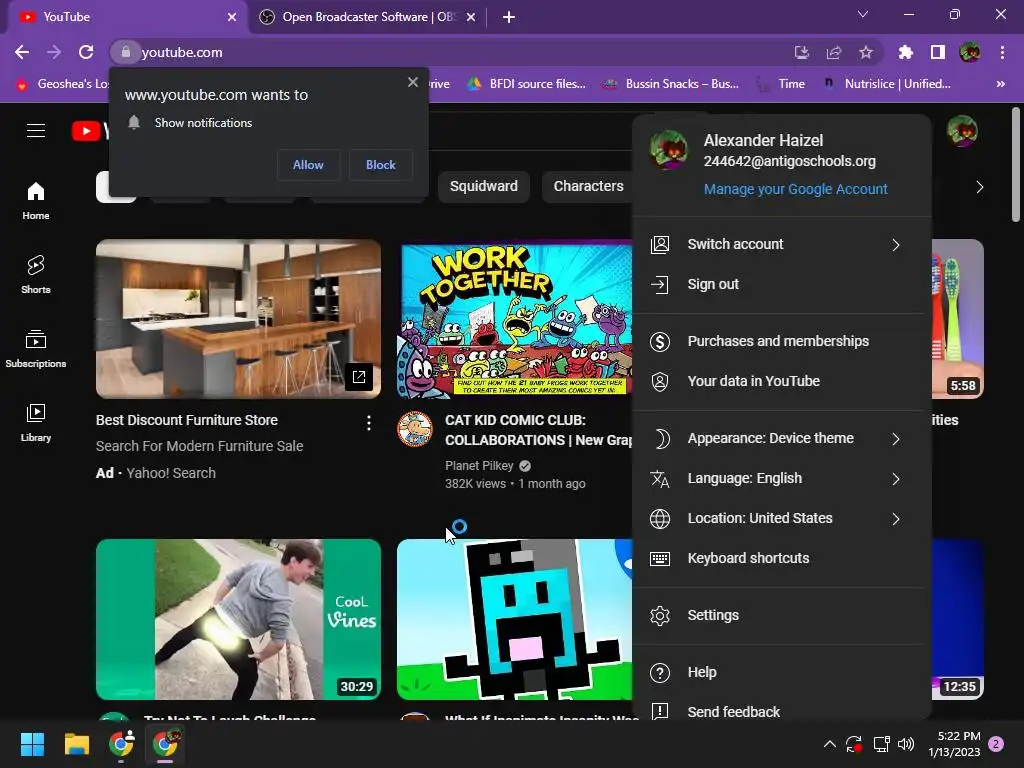Block YouTube notifications
Screen dimensions: 1024x768
381,165
